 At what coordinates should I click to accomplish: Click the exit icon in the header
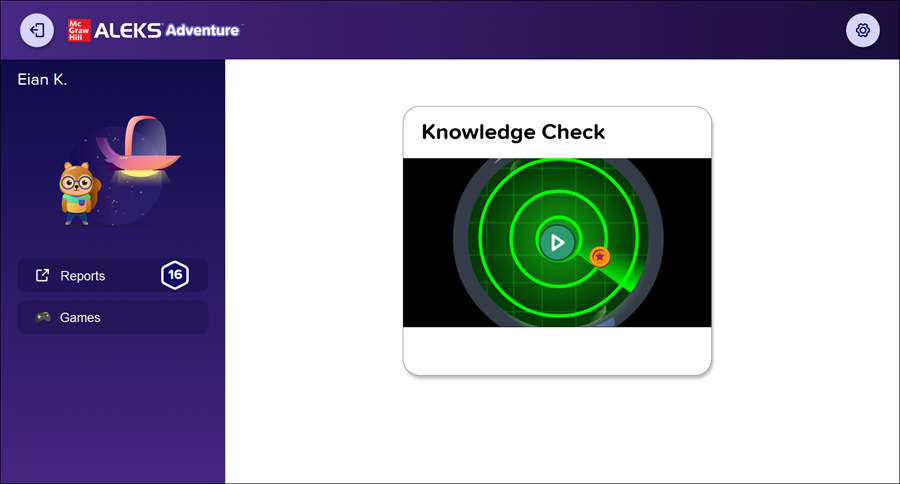pyautogui.click(x=37, y=30)
